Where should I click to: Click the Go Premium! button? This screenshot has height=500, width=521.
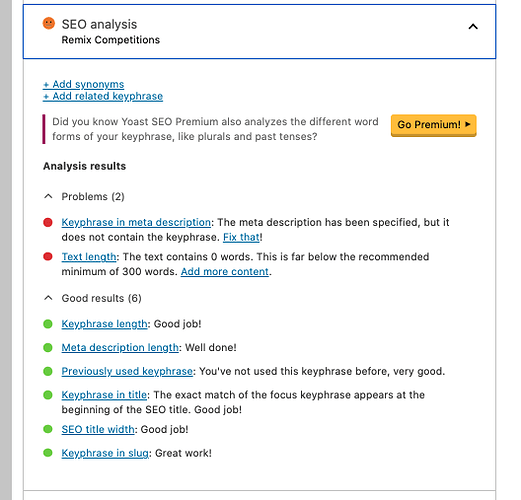[x=434, y=125]
